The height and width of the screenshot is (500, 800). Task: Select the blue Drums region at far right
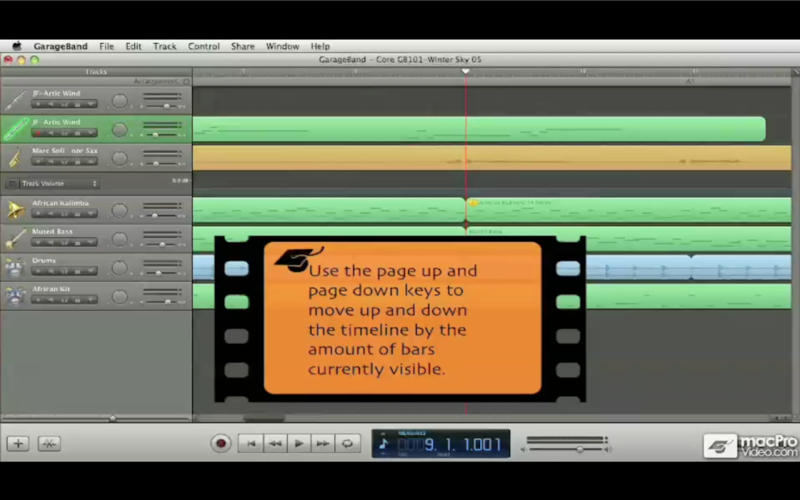point(741,267)
